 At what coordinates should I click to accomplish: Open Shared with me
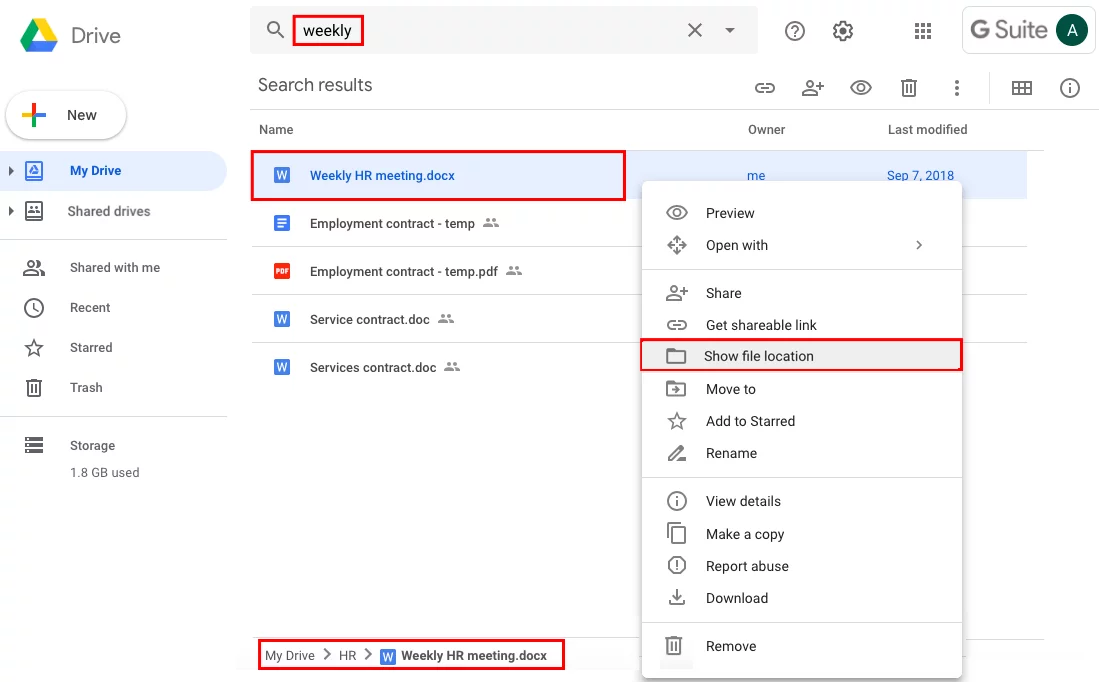coord(114,267)
